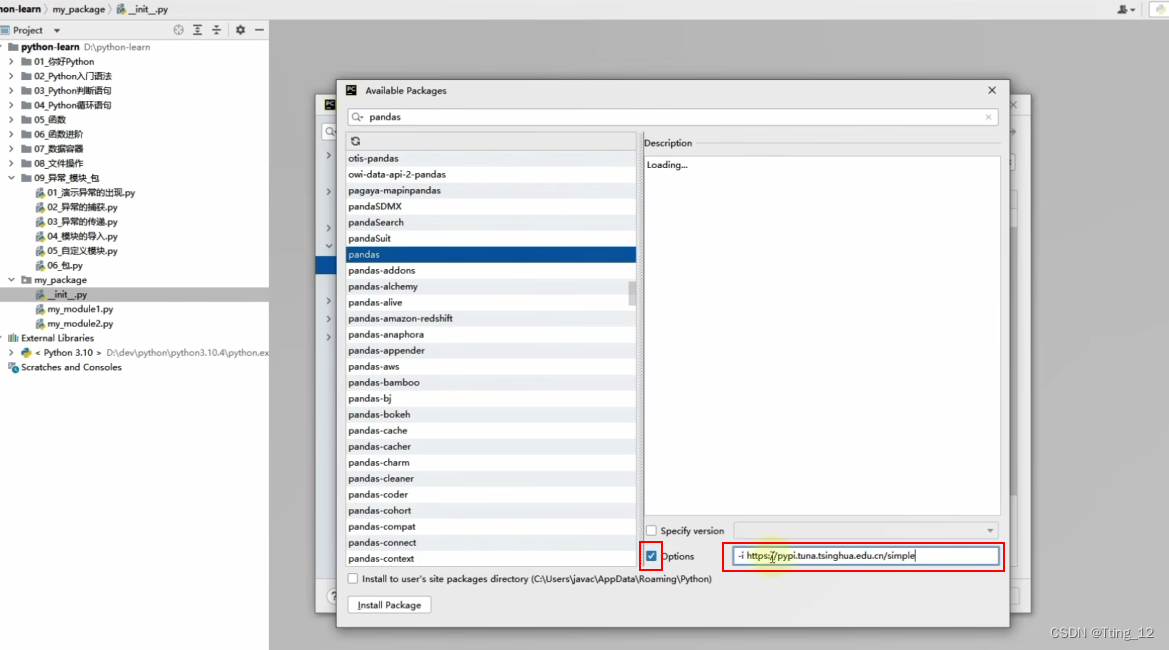This screenshot has width=1169, height=650.
Task: Click the refresh packages list icon
Action: click(x=356, y=141)
